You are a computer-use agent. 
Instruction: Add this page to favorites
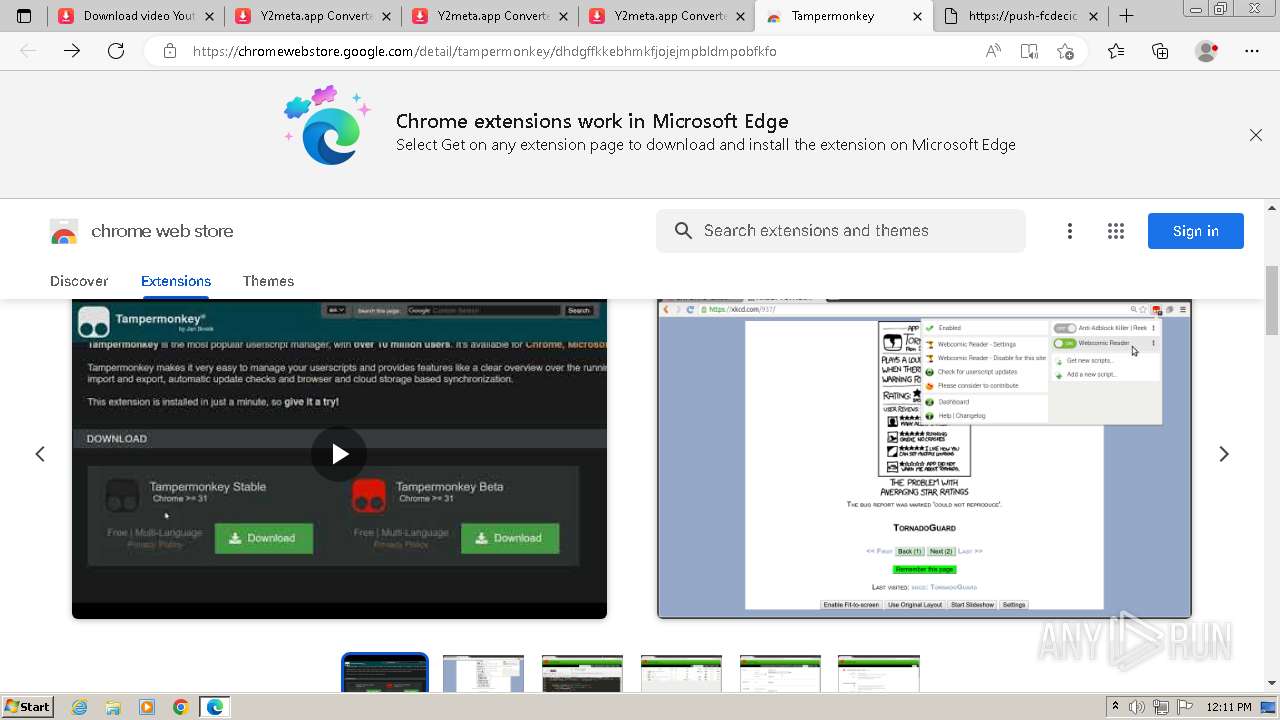(x=1065, y=51)
